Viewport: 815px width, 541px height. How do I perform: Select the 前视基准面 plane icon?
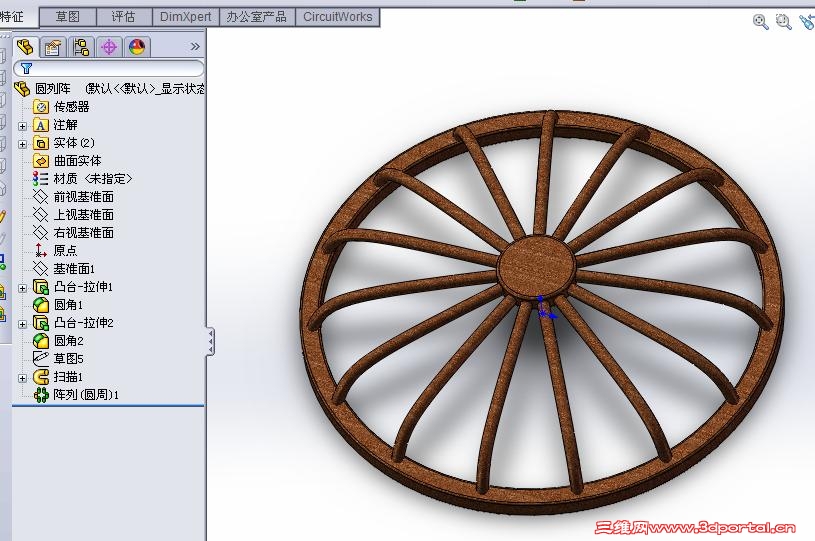[x=41, y=196]
